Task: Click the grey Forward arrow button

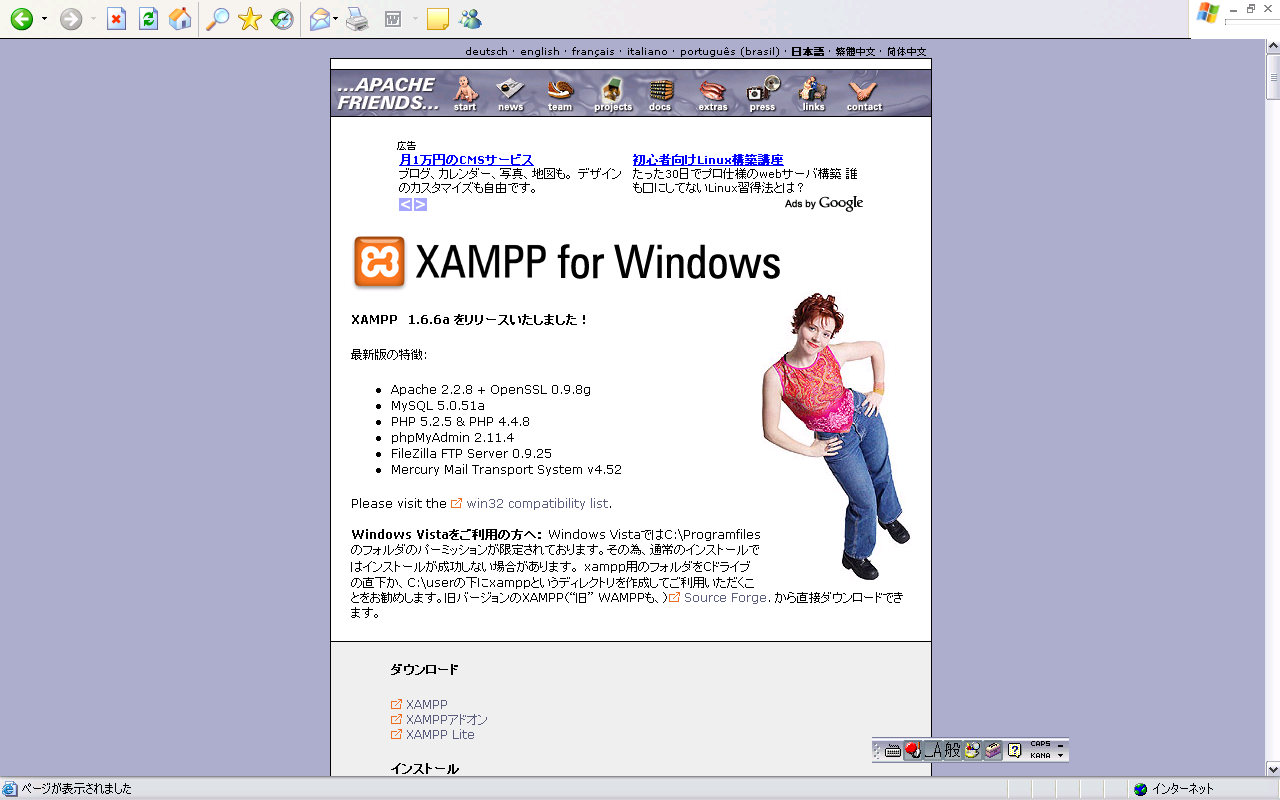Action: (x=71, y=19)
